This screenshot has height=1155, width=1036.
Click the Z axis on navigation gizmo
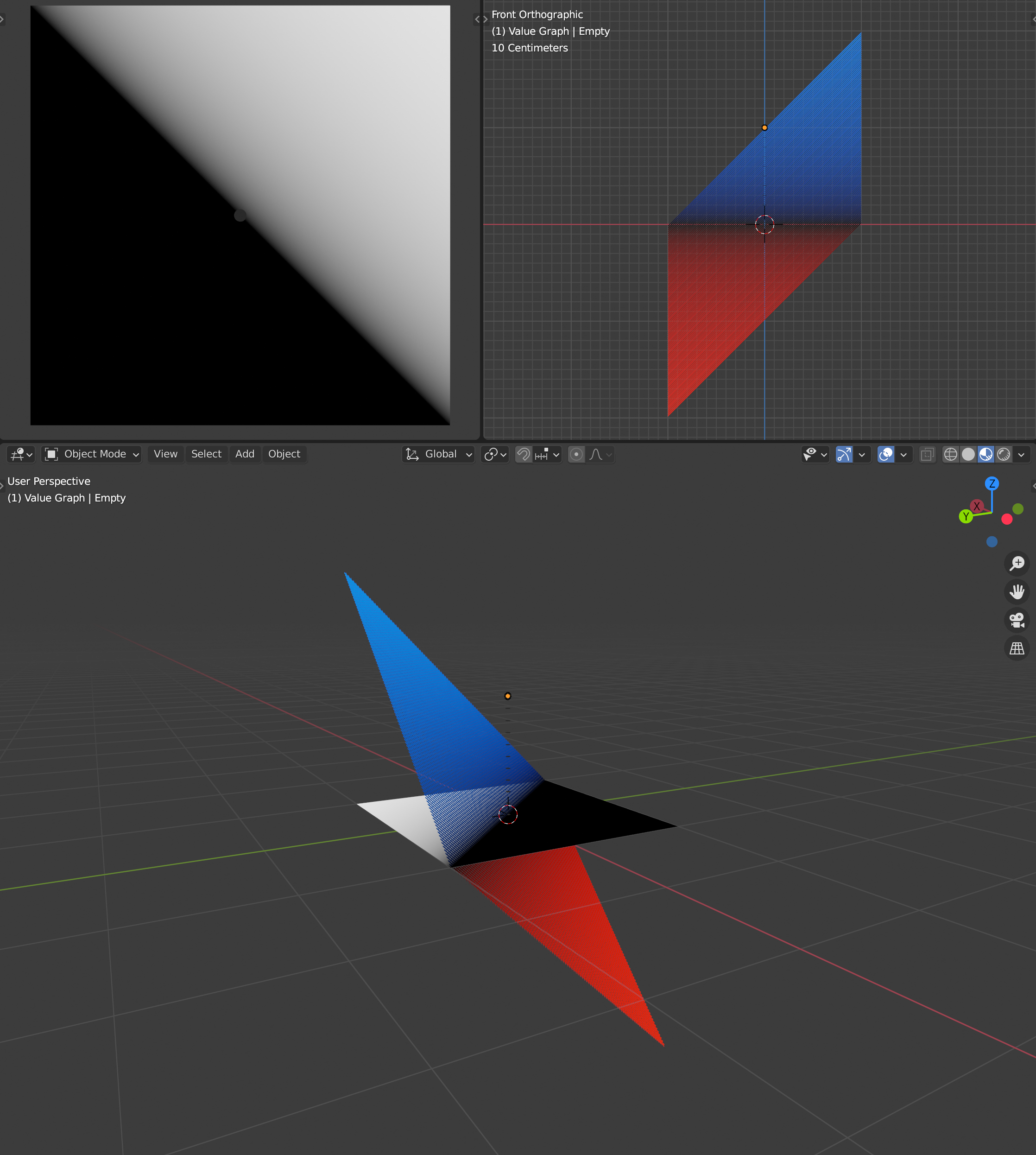point(992,483)
